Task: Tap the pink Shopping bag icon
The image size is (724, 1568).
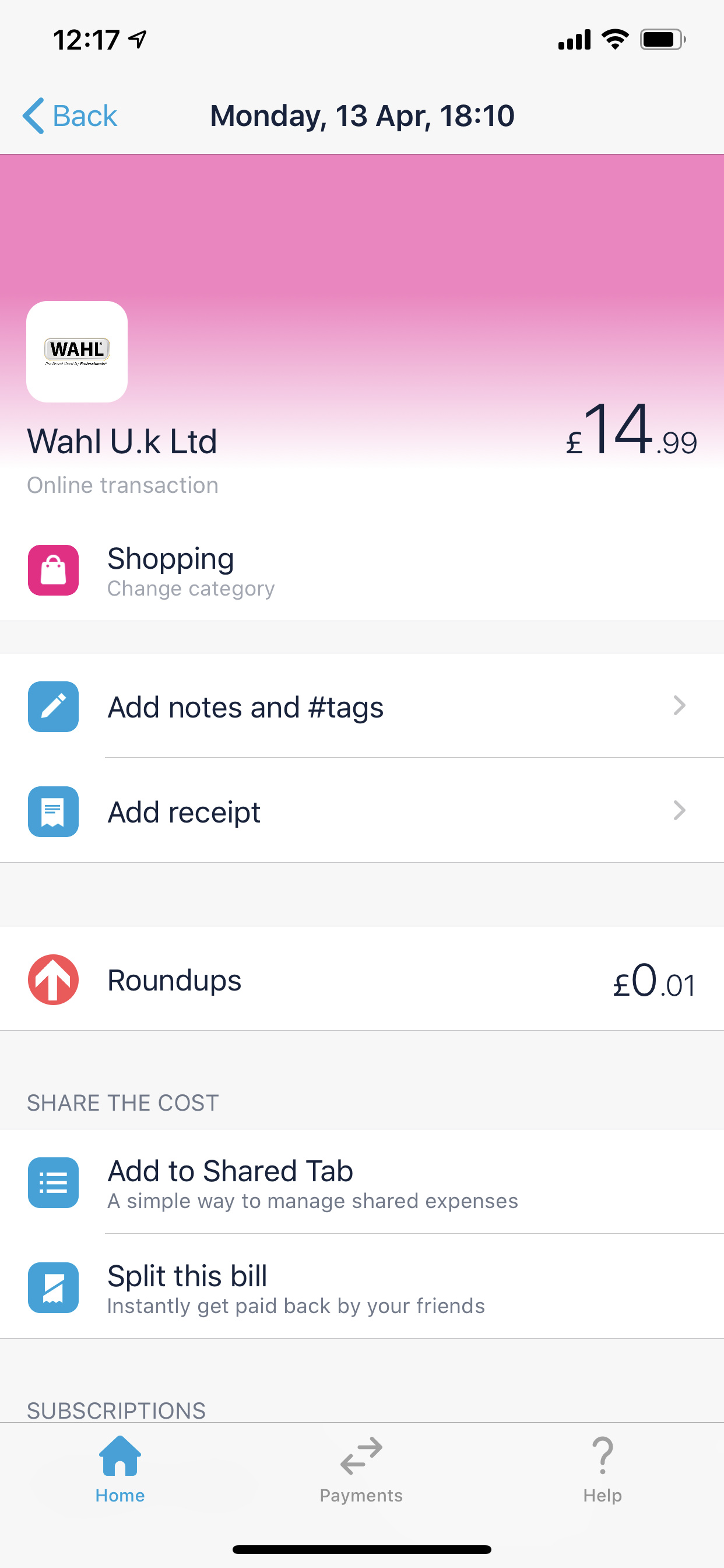Action: (x=53, y=570)
